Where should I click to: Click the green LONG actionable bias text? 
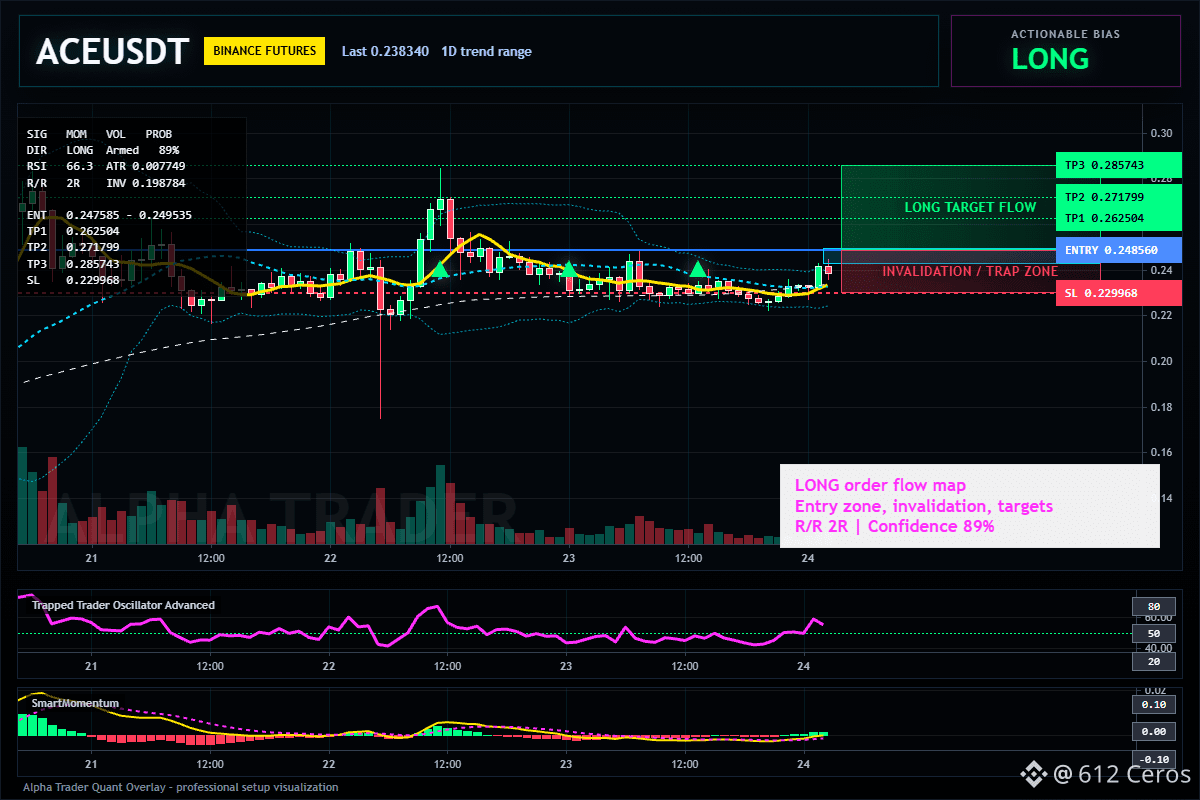1050,59
